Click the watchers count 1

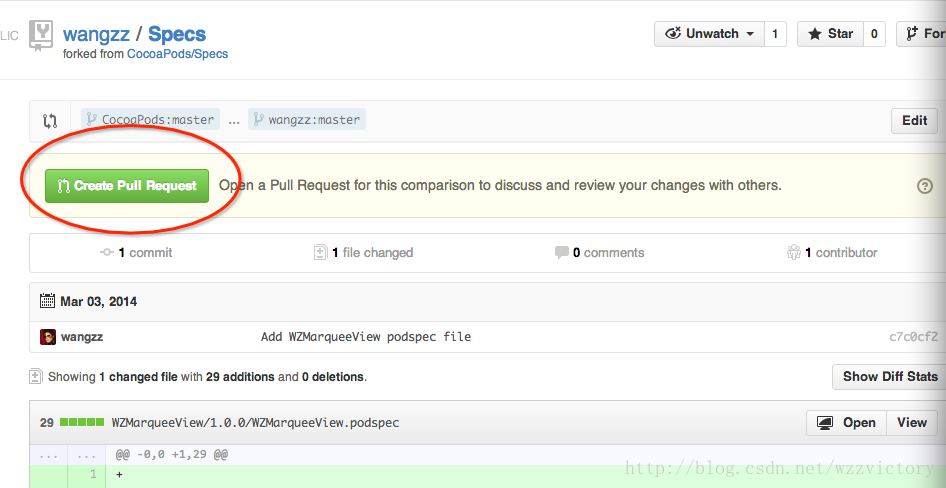coord(775,34)
